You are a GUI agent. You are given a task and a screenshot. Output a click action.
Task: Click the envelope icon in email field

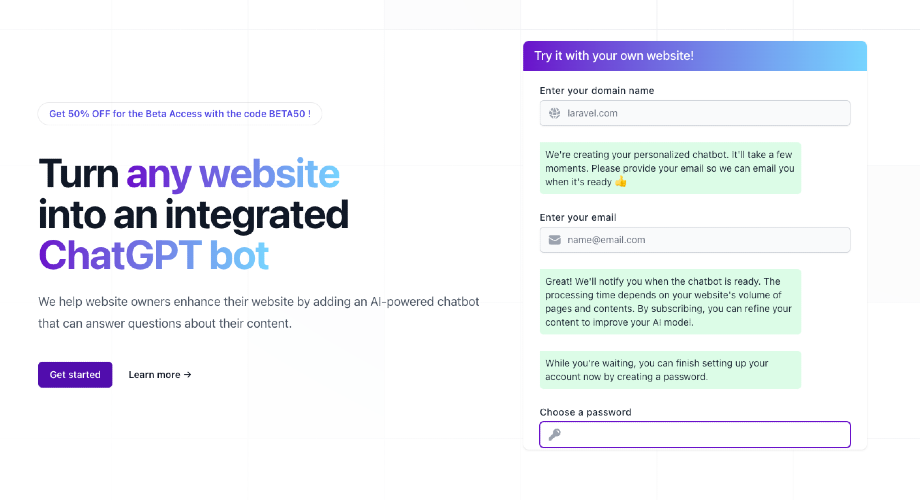point(555,240)
